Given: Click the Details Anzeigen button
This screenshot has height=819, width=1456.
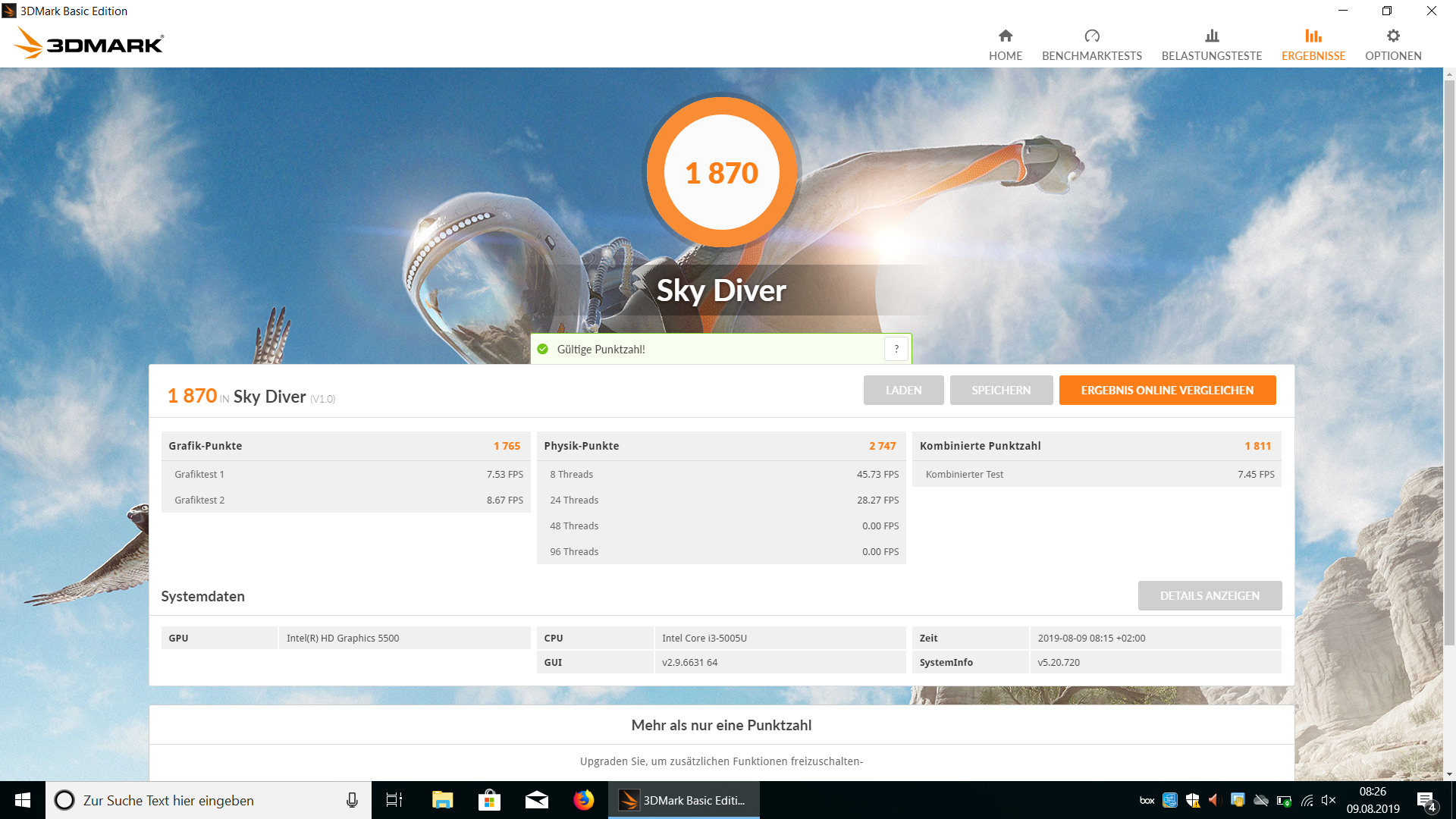Looking at the screenshot, I should pos(1210,596).
